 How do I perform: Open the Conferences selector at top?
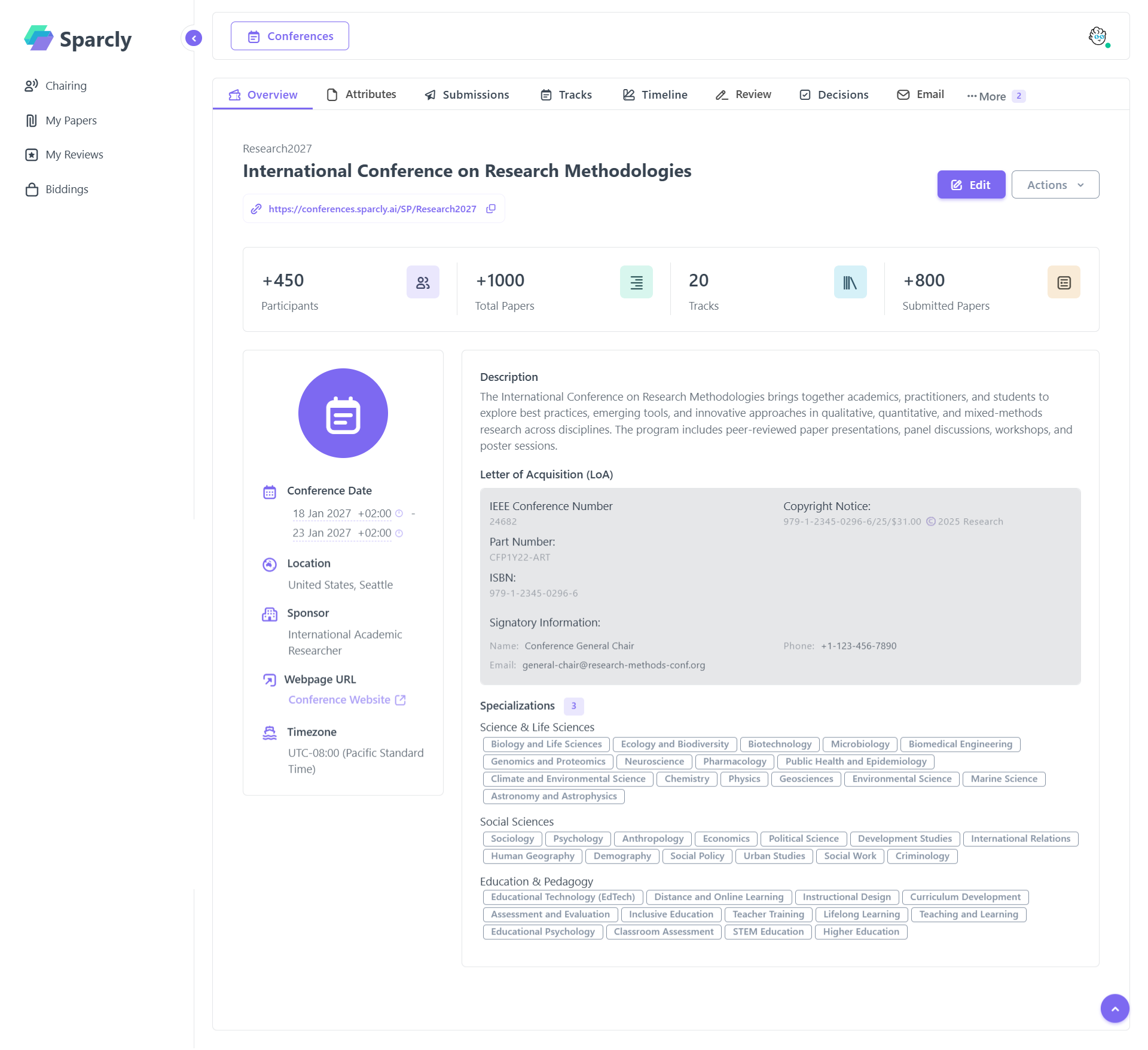point(290,36)
